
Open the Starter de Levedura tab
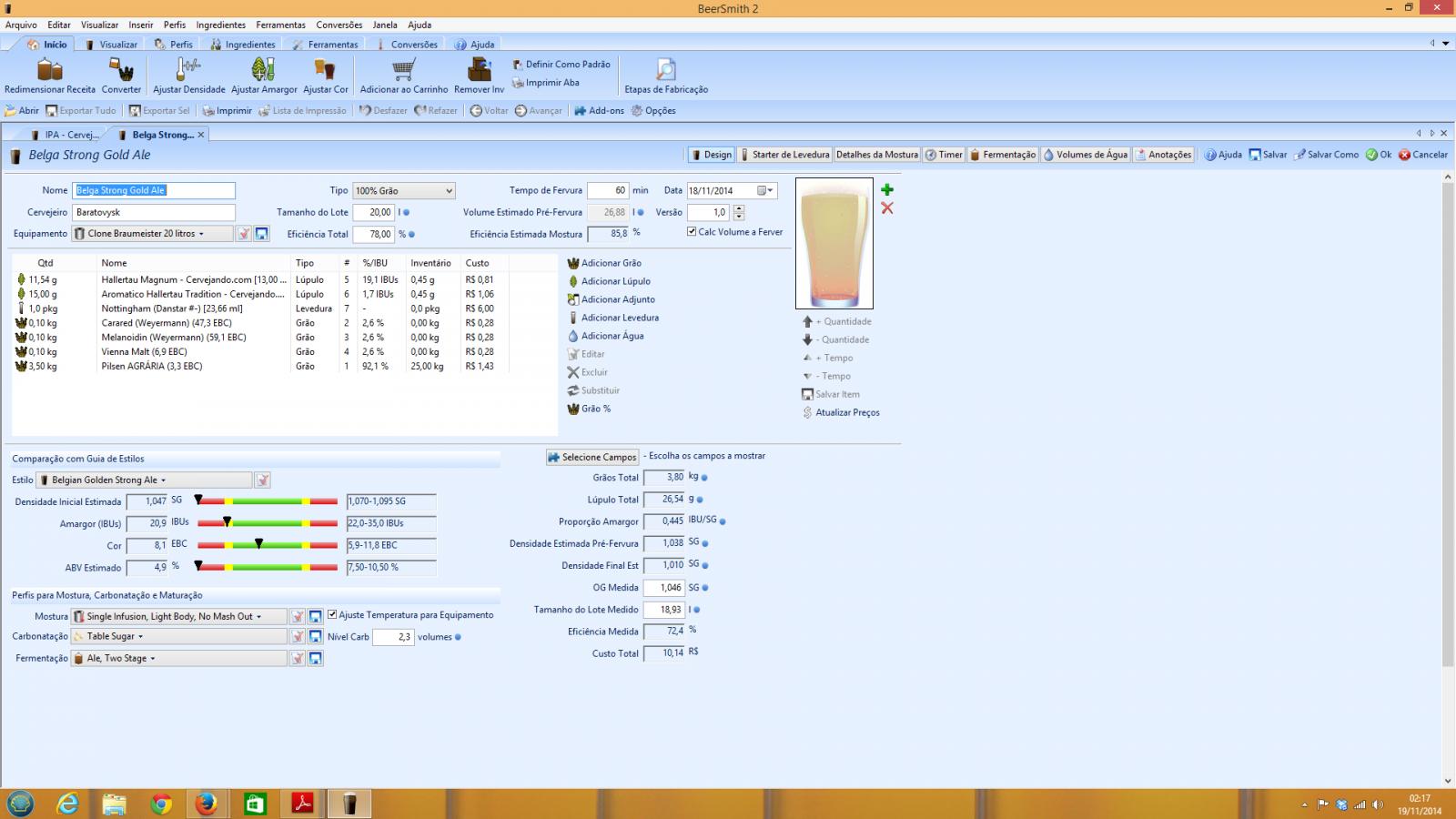(784, 155)
